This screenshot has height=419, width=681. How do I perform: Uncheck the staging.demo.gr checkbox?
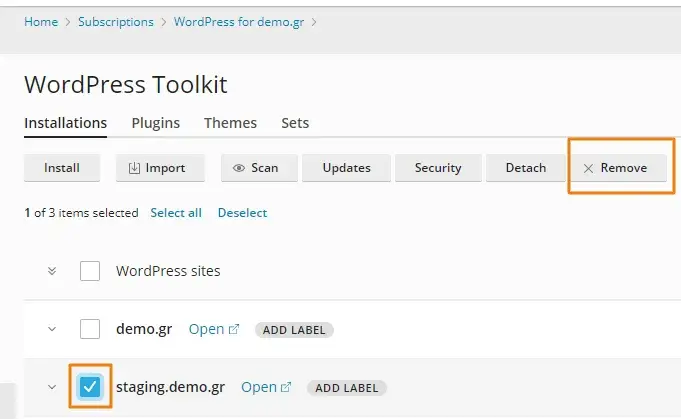[90, 386]
